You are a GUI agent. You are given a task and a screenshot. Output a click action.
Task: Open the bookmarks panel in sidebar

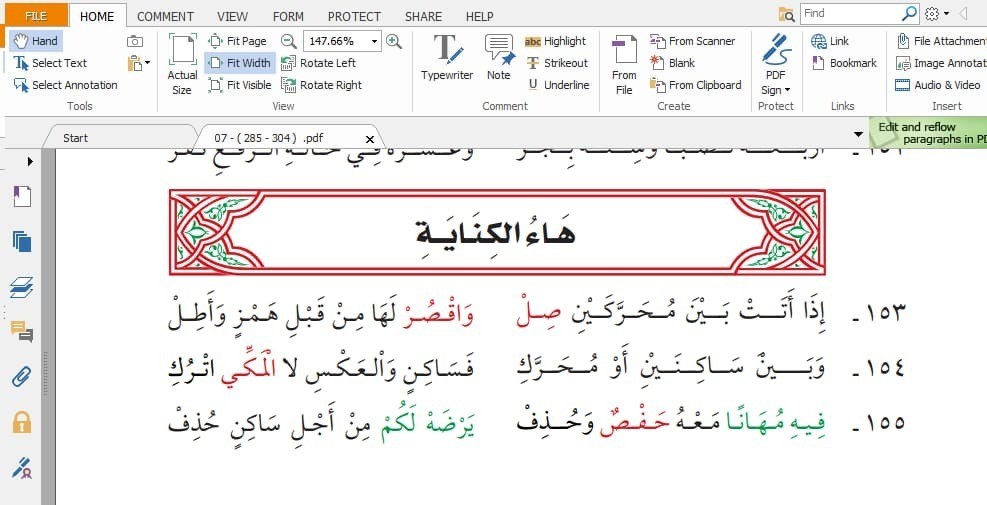(22, 196)
